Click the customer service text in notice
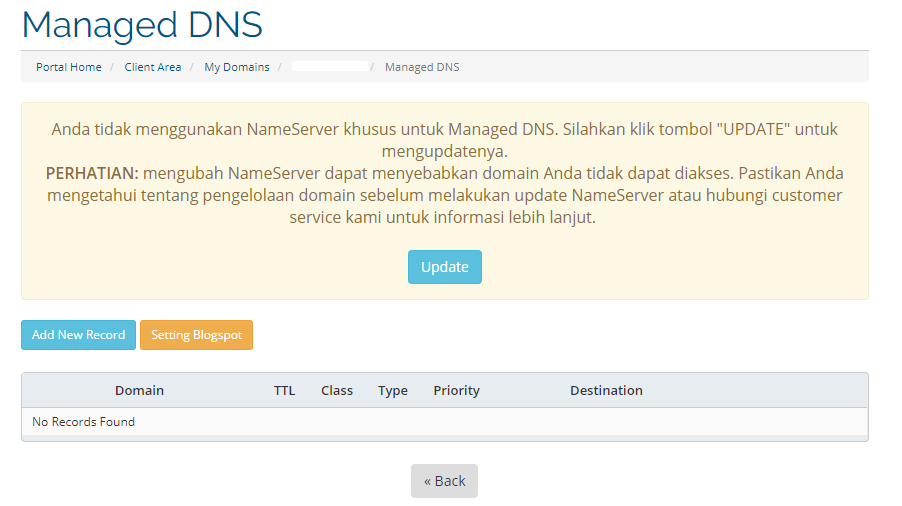The width and height of the screenshot is (902, 506). coord(780,195)
